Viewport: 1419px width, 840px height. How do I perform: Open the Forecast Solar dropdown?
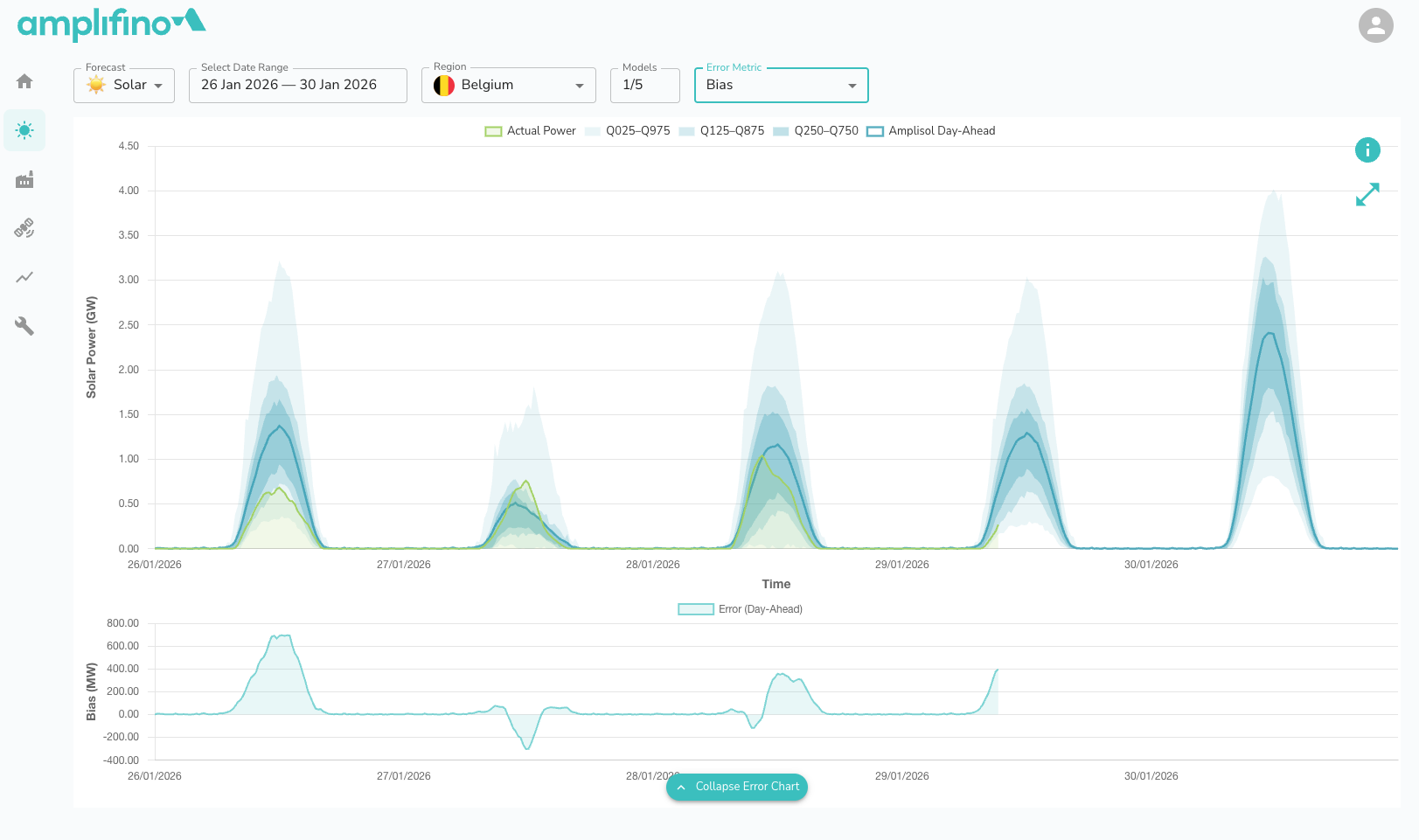tap(124, 86)
